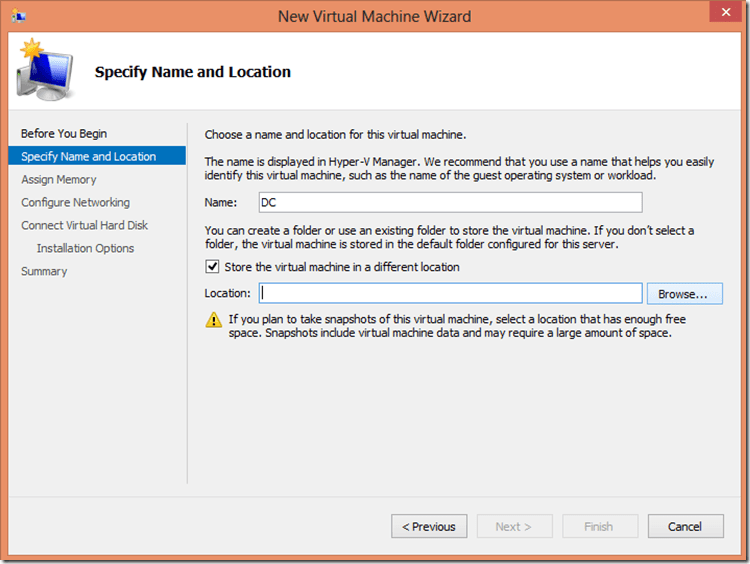Click the Finish button
Viewport: 750px width, 564px height.
(598, 526)
